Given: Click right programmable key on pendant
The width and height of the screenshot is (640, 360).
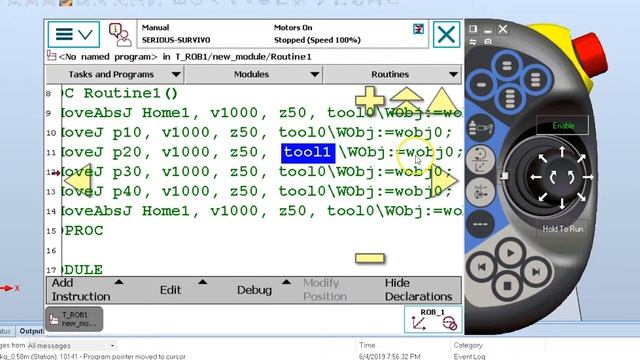Looking at the screenshot, I should 536,80.
